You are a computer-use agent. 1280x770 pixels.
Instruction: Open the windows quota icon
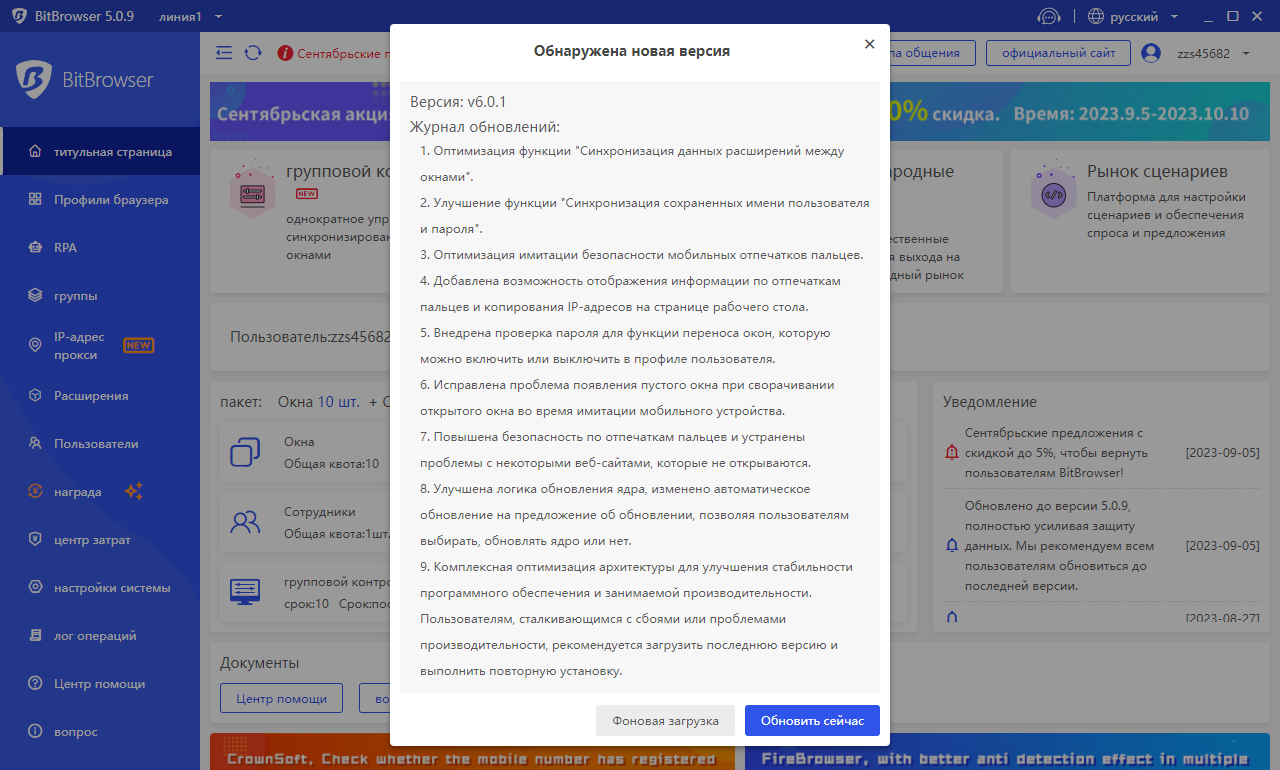point(245,452)
